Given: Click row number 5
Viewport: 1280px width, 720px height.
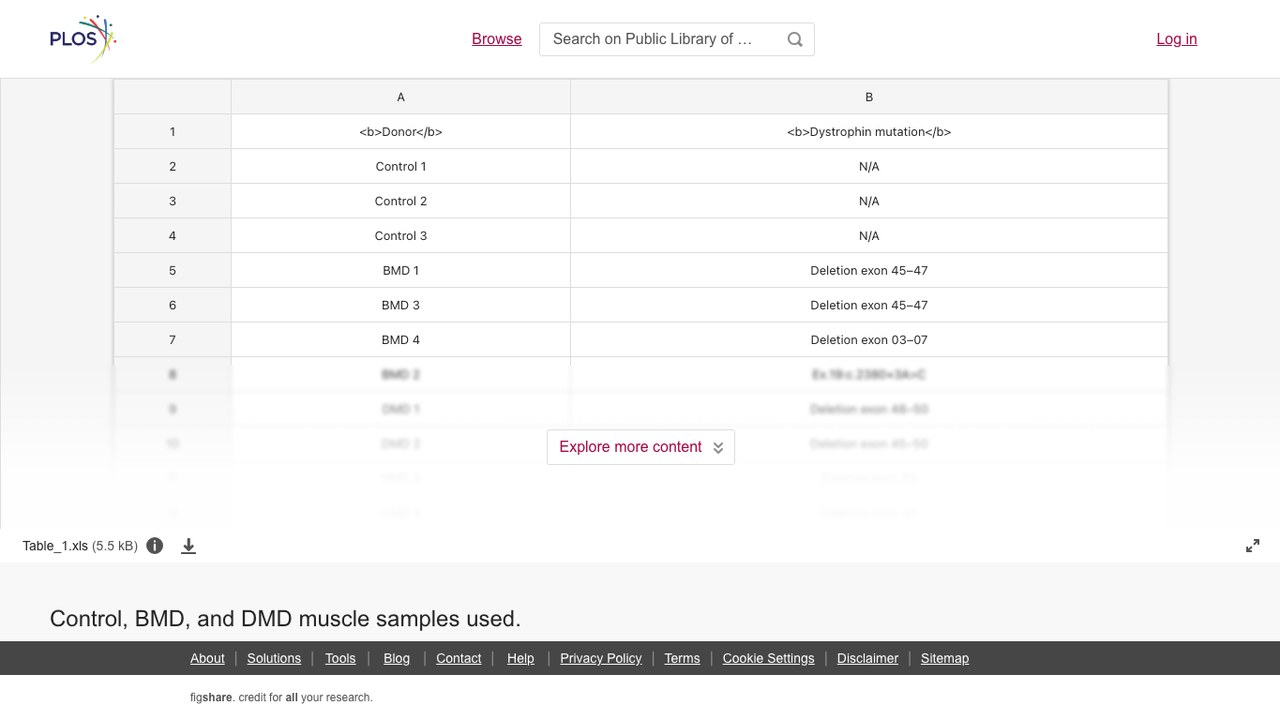Looking at the screenshot, I should click(x=172, y=270).
